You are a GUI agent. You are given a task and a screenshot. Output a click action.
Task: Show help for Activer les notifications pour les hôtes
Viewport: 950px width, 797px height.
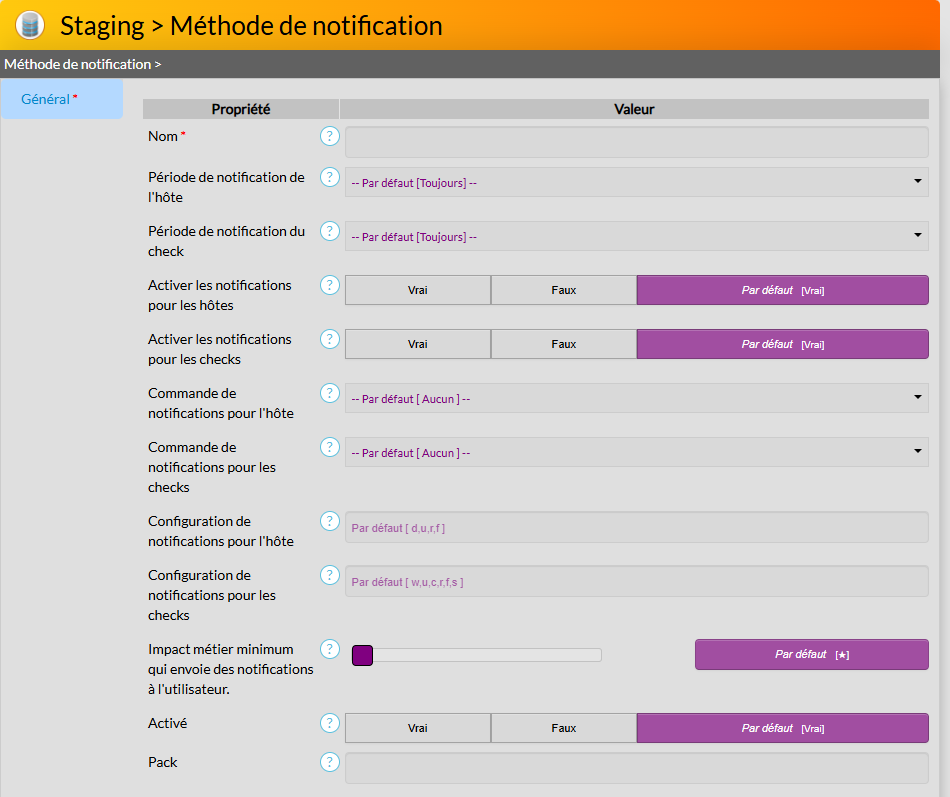(x=330, y=285)
